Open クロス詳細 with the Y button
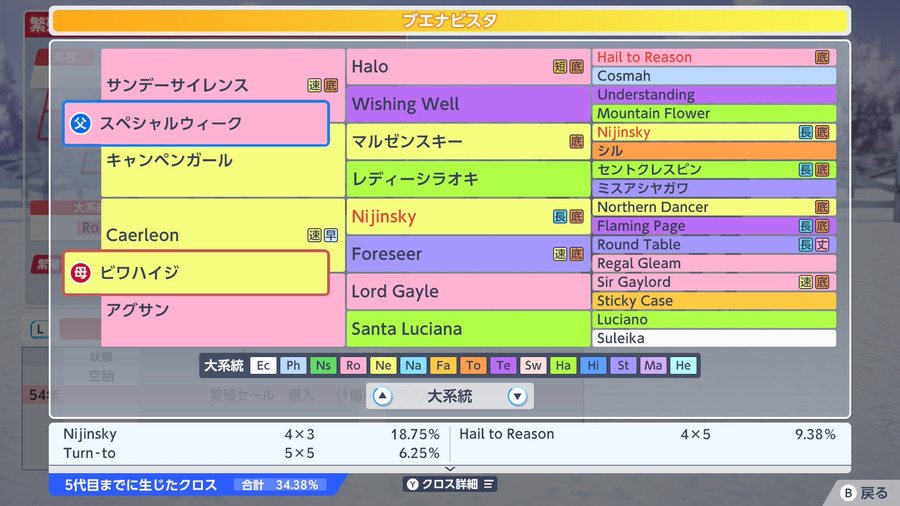900x506 pixels. click(450, 484)
